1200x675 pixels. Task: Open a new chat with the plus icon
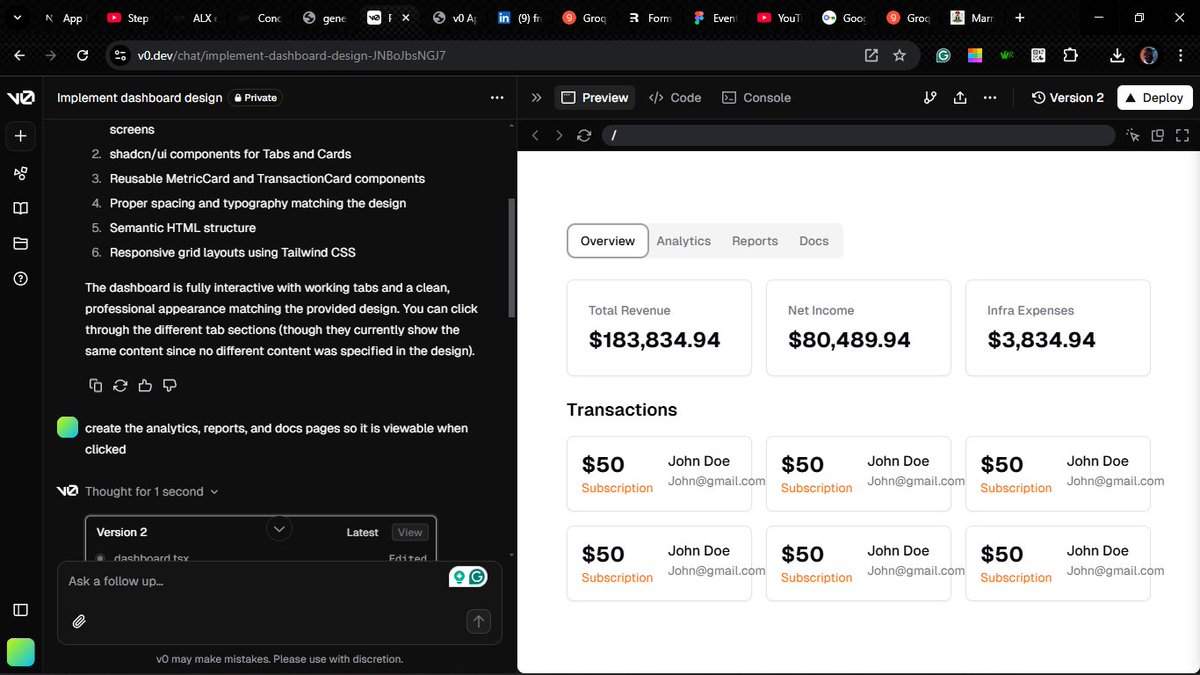[x=21, y=136]
